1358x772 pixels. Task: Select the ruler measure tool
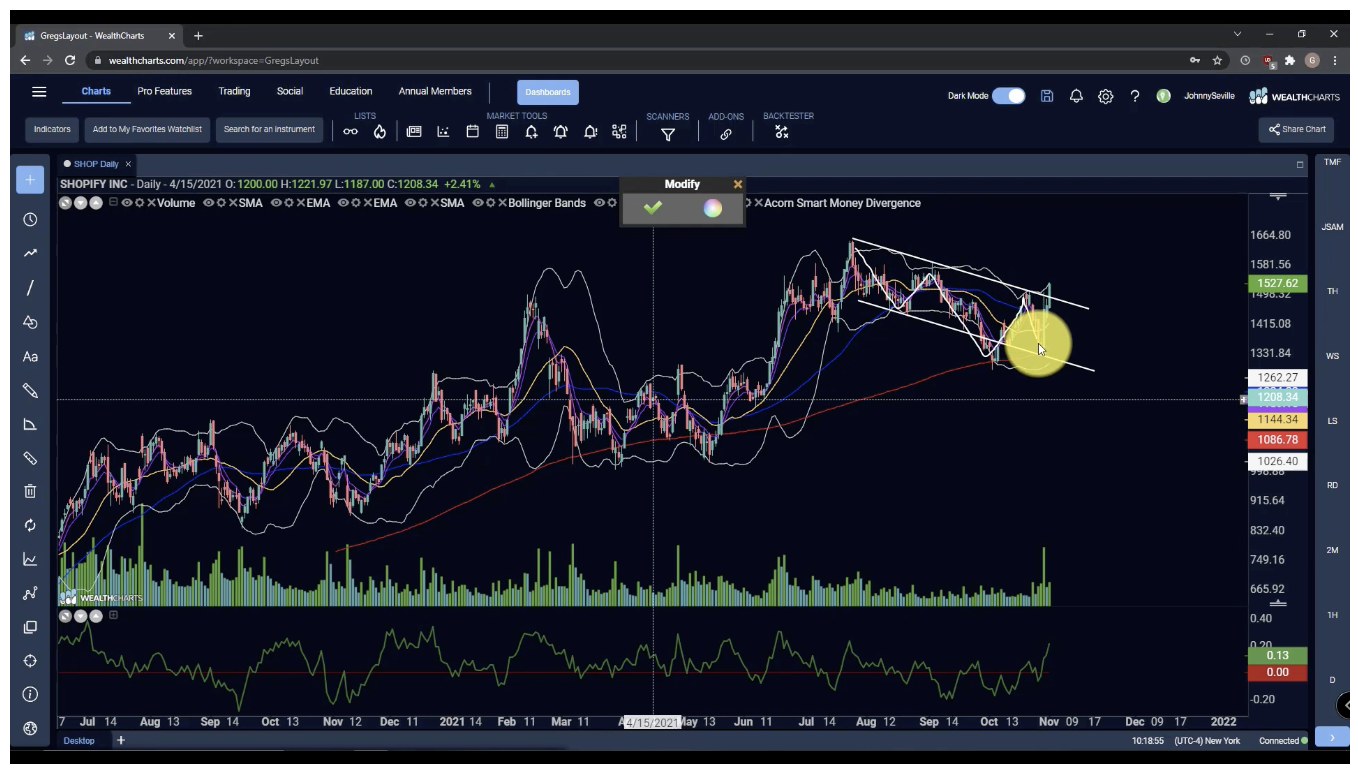[x=30, y=458]
